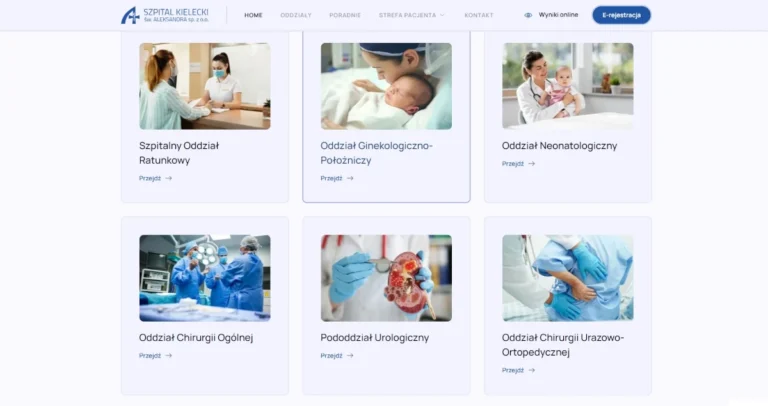Click the Pododdział Urologiczny kidney thumbnail
The width and height of the screenshot is (768, 406).
click(x=386, y=278)
